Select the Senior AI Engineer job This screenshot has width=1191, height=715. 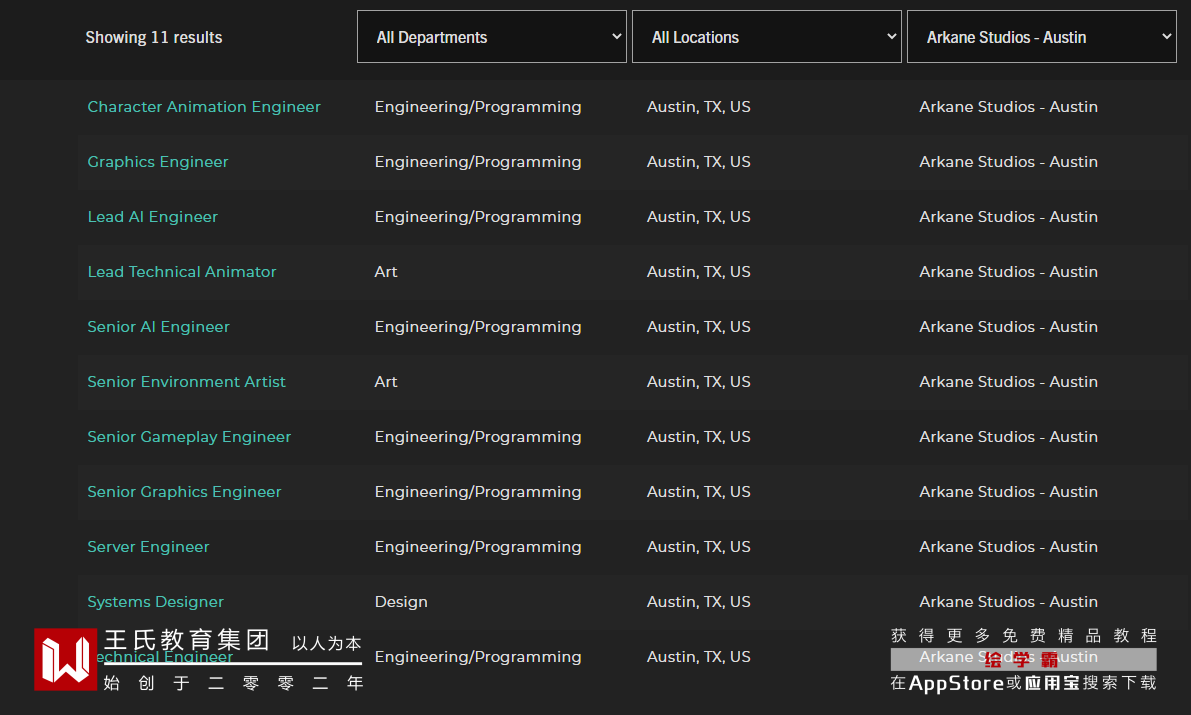[x=158, y=327]
